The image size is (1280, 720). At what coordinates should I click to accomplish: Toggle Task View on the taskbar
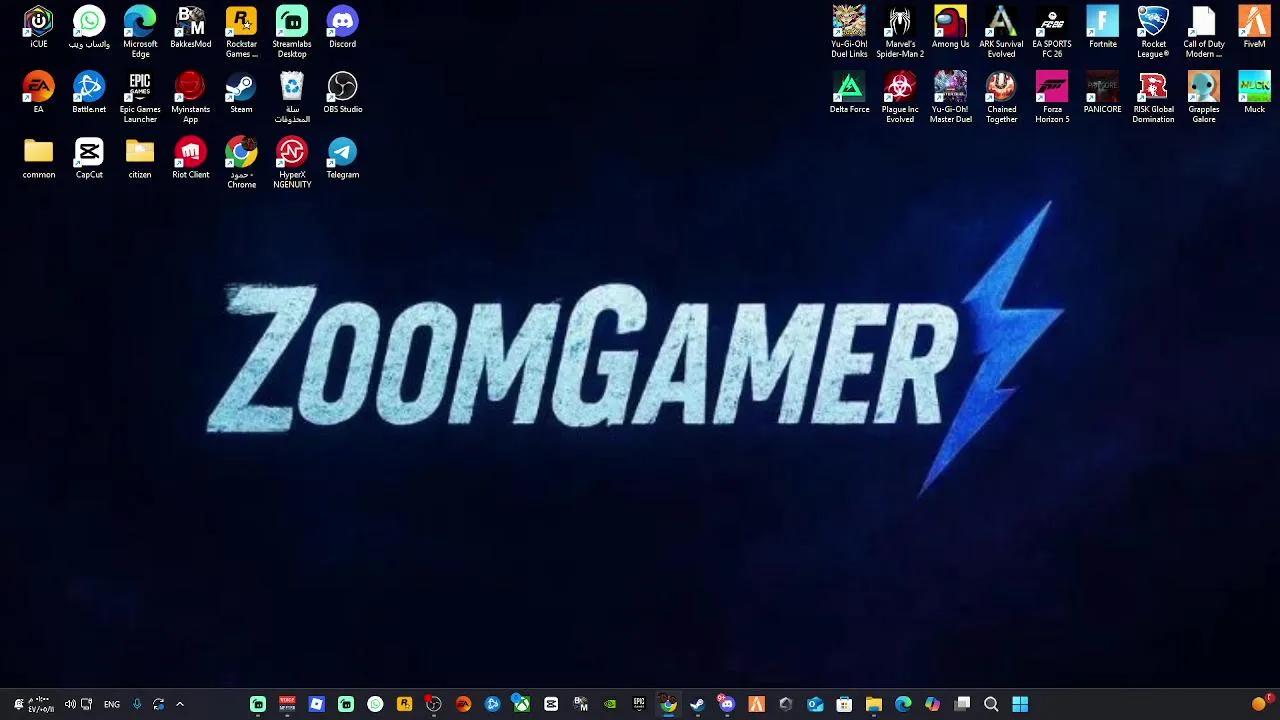[960, 704]
